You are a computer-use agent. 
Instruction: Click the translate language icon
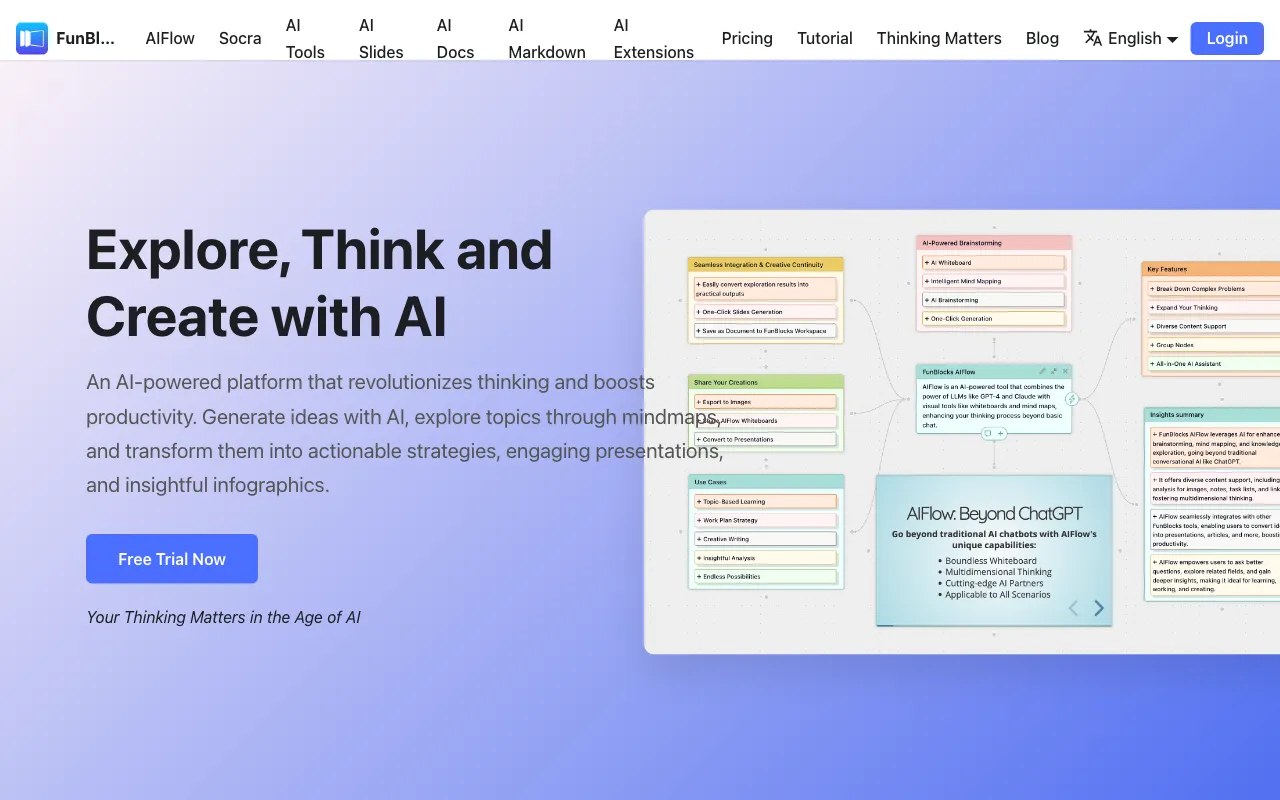[x=1093, y=38]
